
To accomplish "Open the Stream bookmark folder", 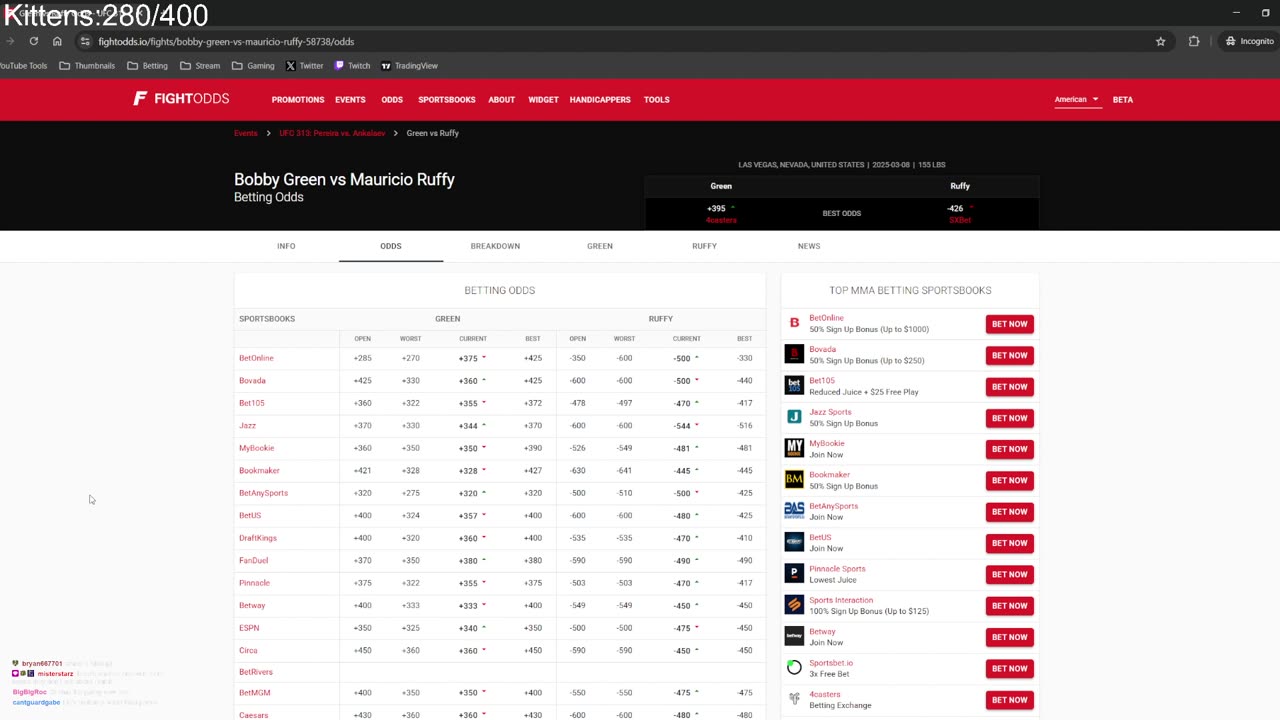I will coord(200,66).
